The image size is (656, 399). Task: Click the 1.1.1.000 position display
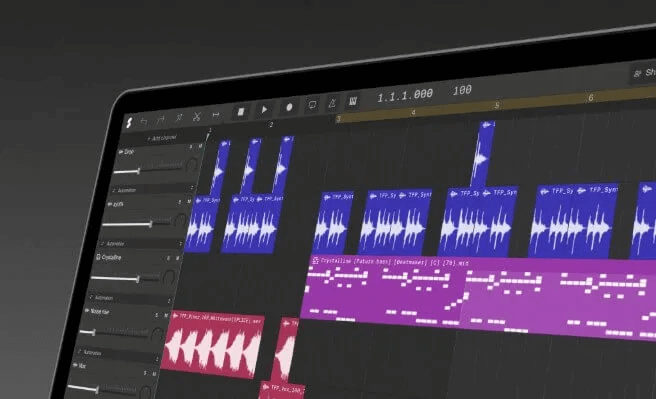pyautogui.click(x=405, y=95)
